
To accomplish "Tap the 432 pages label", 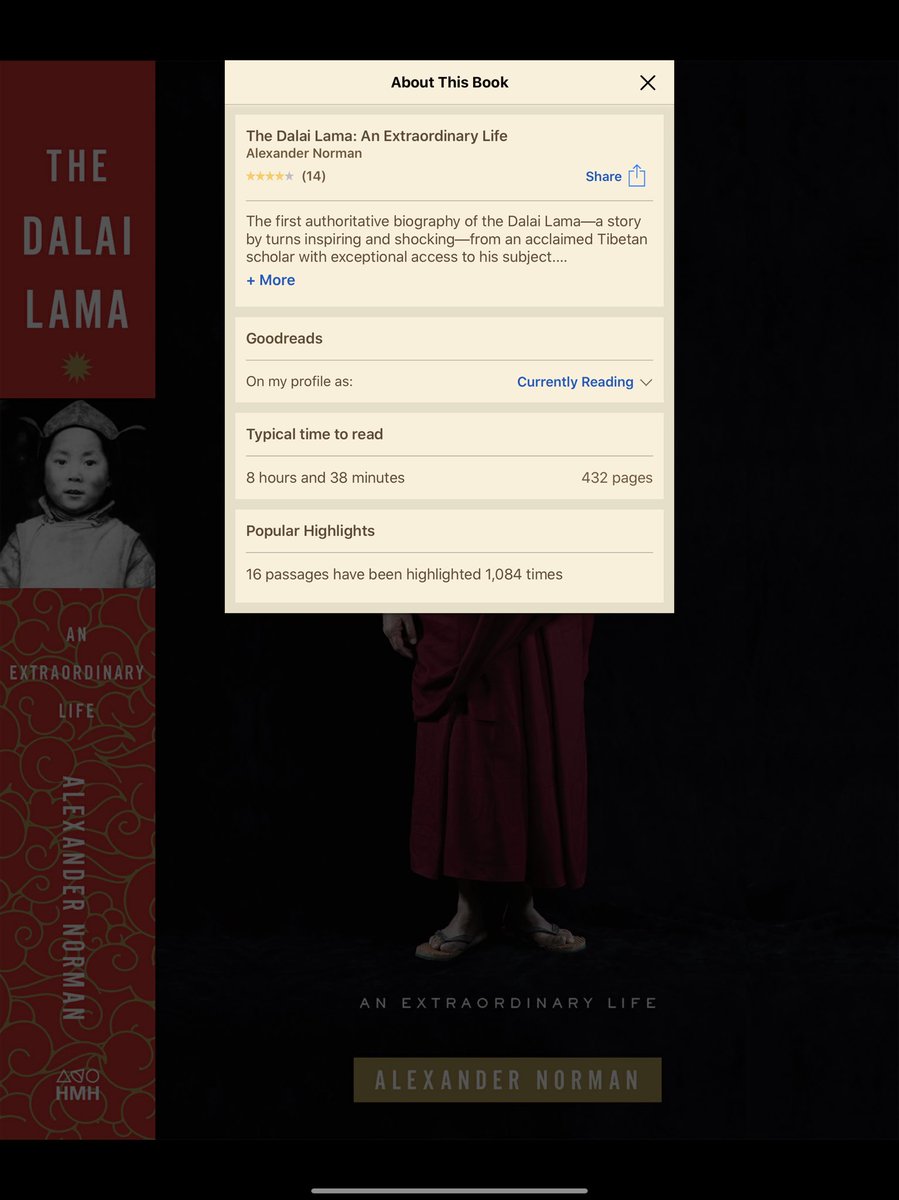I will click(617, 478).
